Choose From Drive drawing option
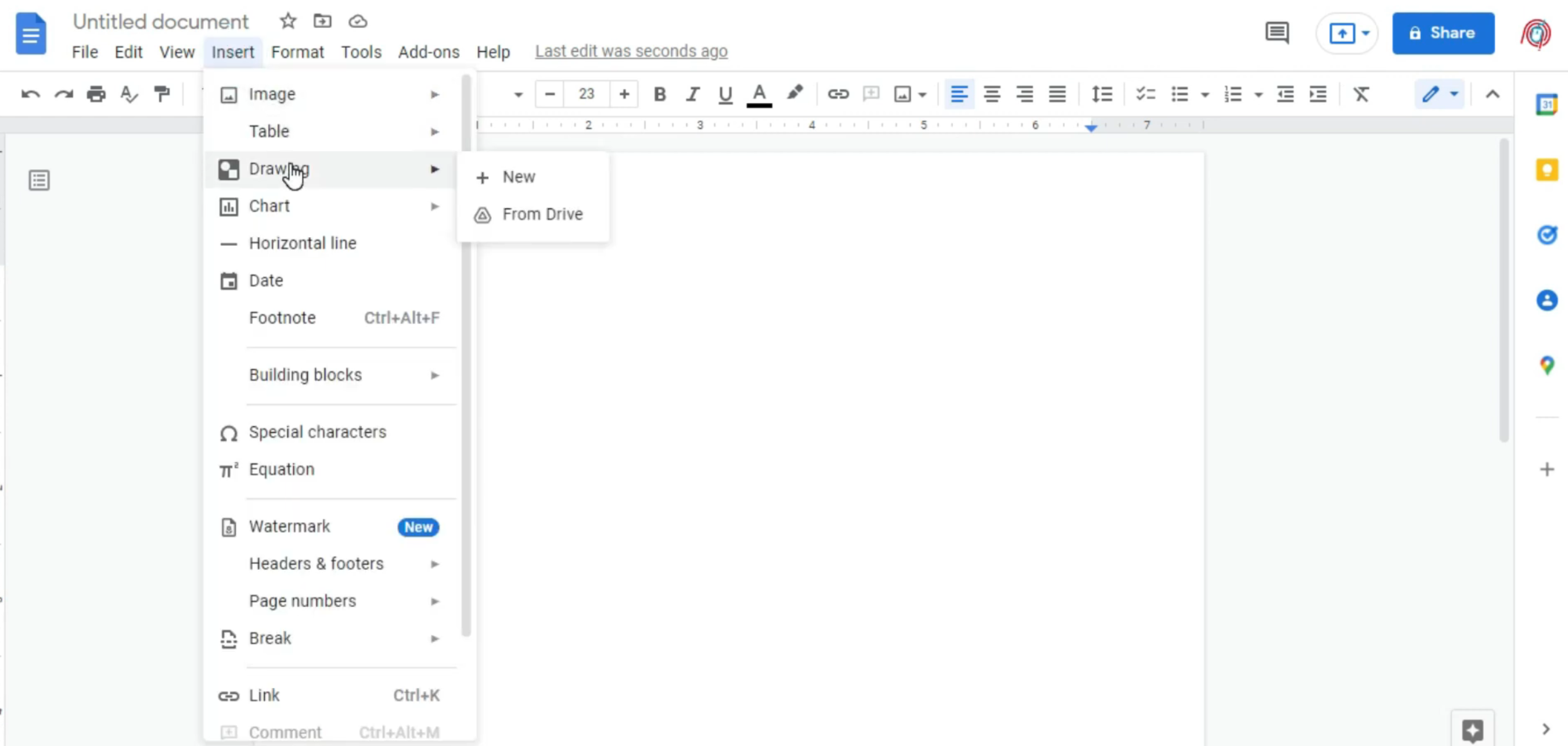This screenshot has width=1568, height=746. 533,214
